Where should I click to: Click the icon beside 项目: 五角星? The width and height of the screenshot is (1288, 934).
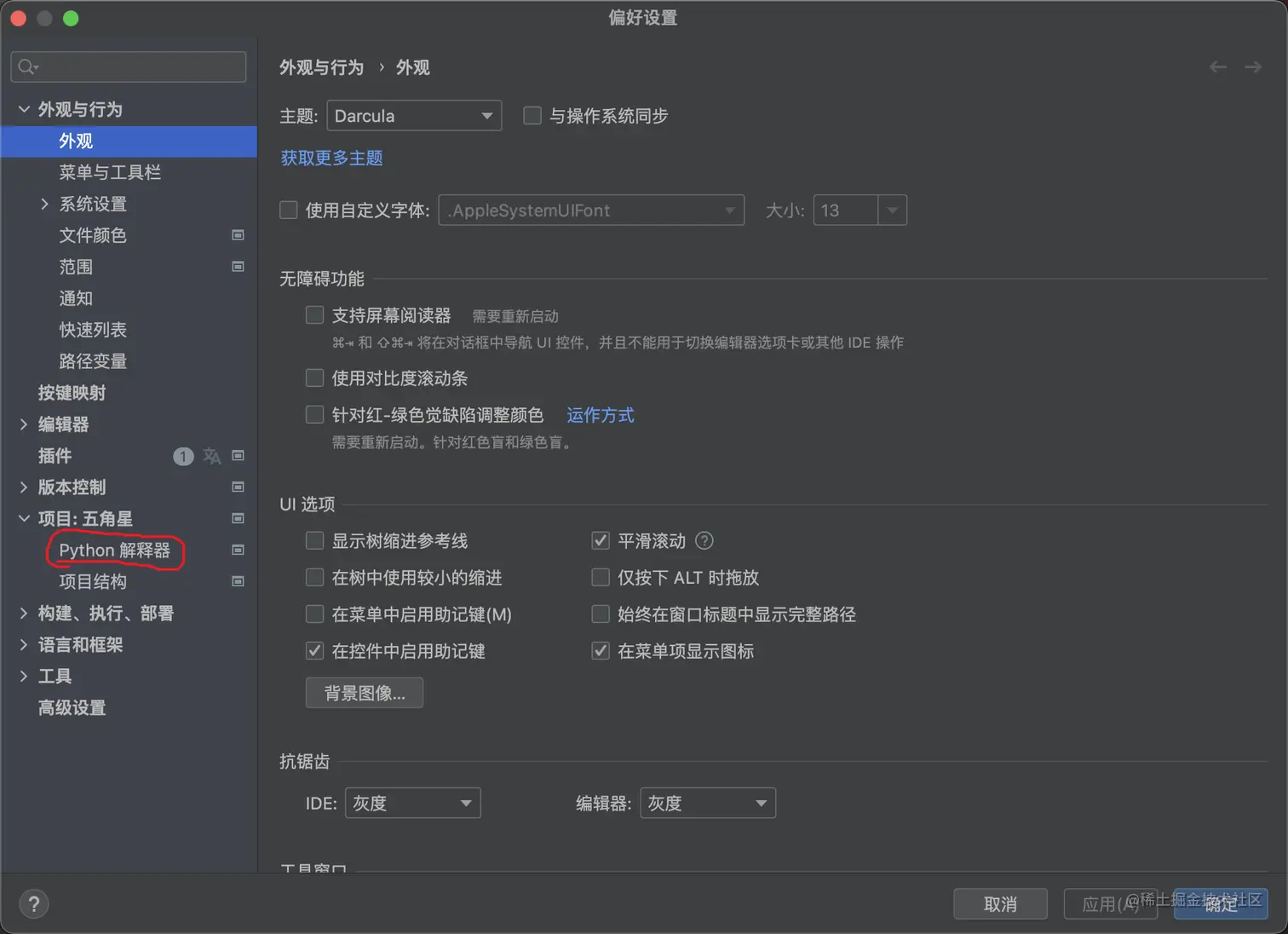(239, 518)
